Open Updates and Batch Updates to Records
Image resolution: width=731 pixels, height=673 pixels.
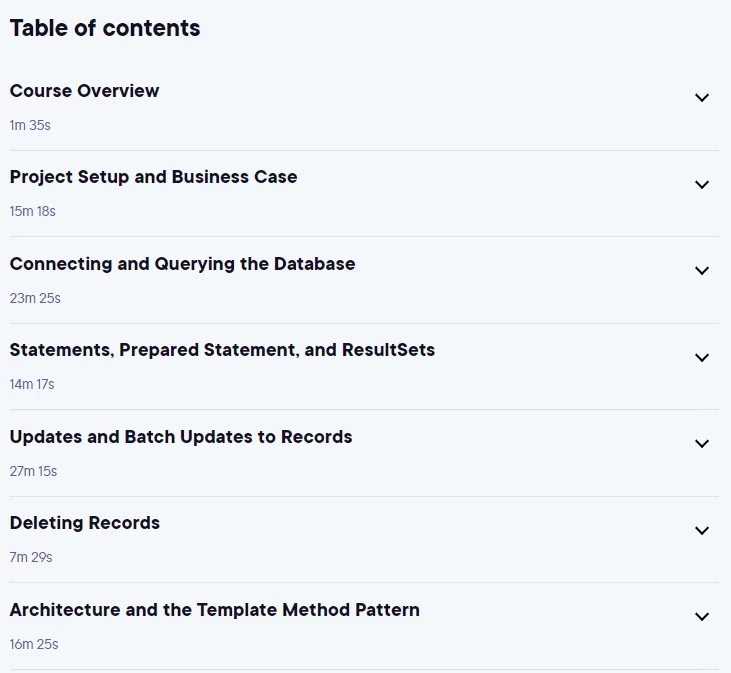click(x=181, y=437)
